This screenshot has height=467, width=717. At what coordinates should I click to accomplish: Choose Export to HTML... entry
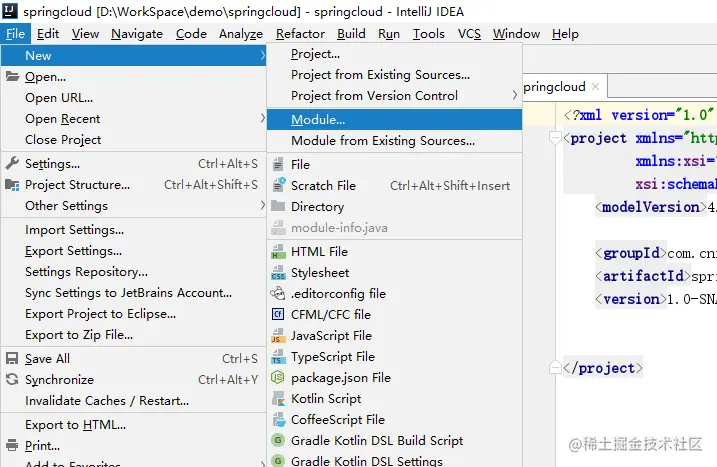pos(134,425)
